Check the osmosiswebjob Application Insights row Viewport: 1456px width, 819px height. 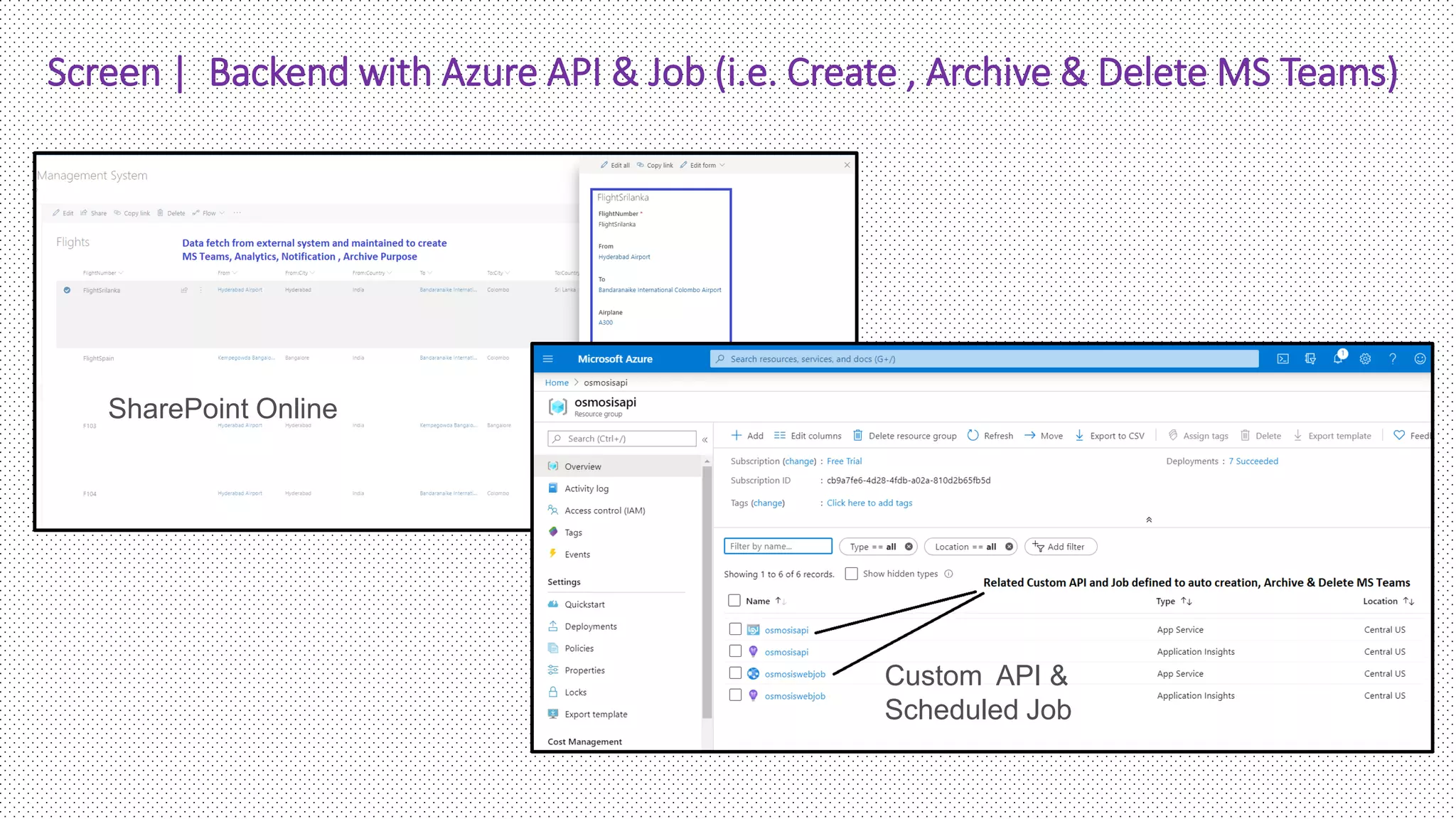pos(735,695)
